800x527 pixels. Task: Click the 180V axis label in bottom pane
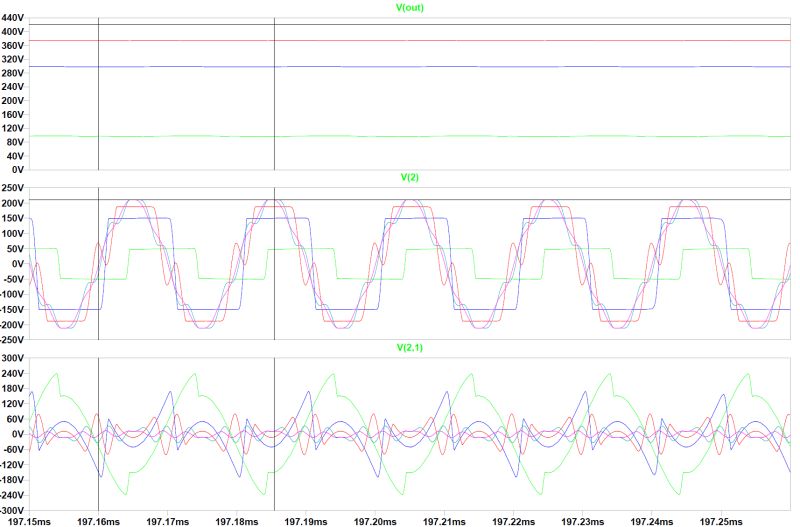point(13,388)
